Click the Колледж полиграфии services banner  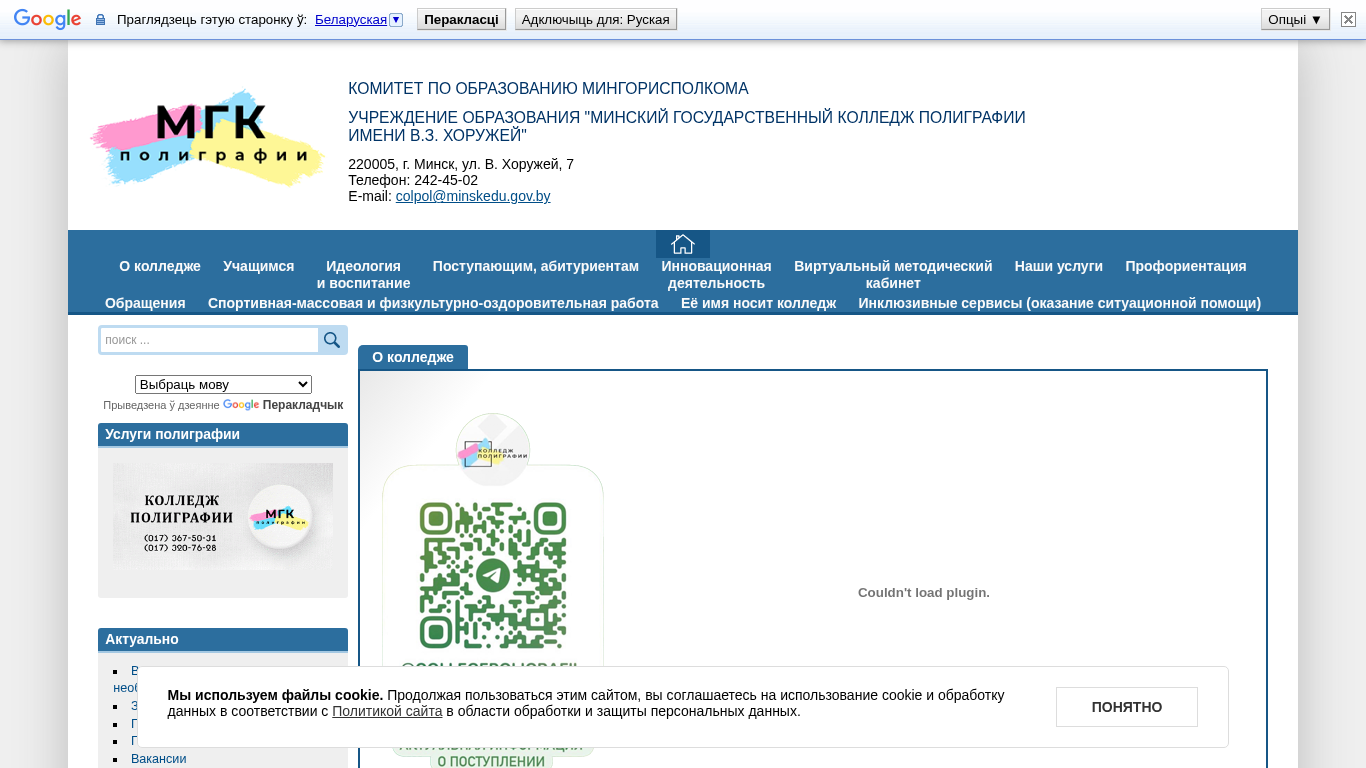[x=223, y=515]
